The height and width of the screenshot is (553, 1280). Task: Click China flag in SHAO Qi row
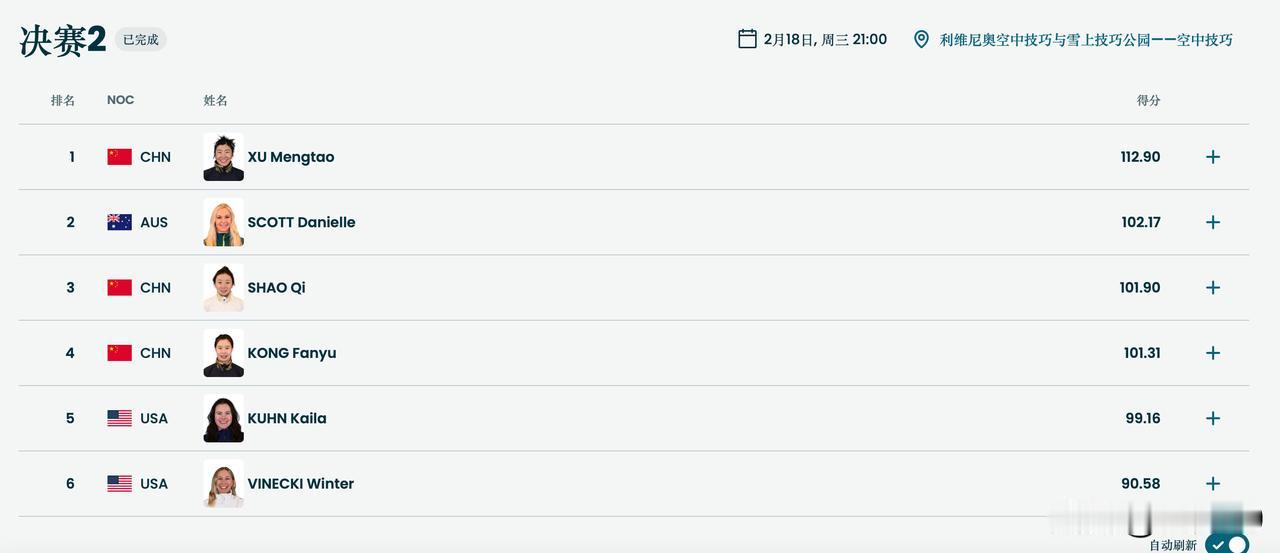click(120, 288)
